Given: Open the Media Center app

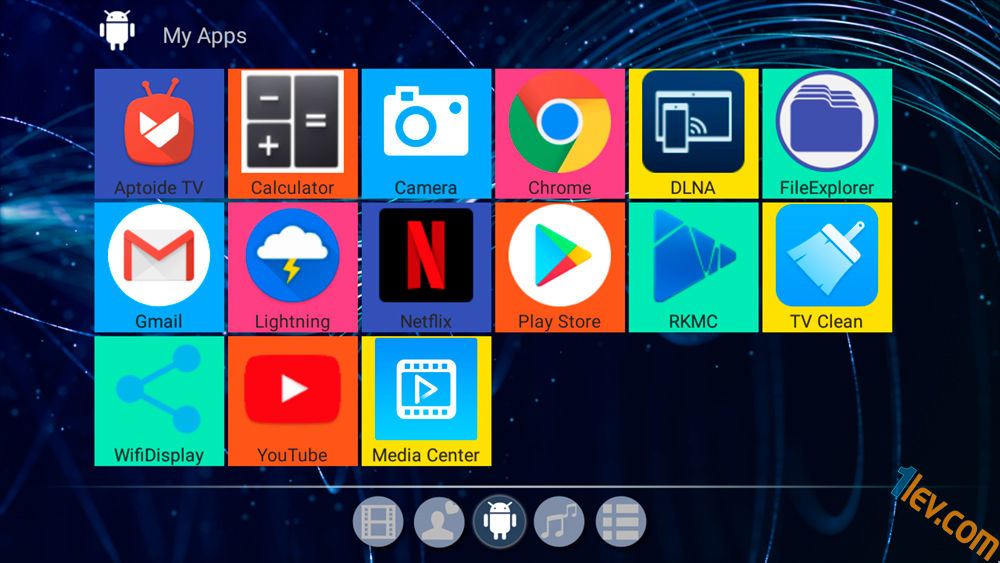Looking at the screenshot, I should 426,401.
